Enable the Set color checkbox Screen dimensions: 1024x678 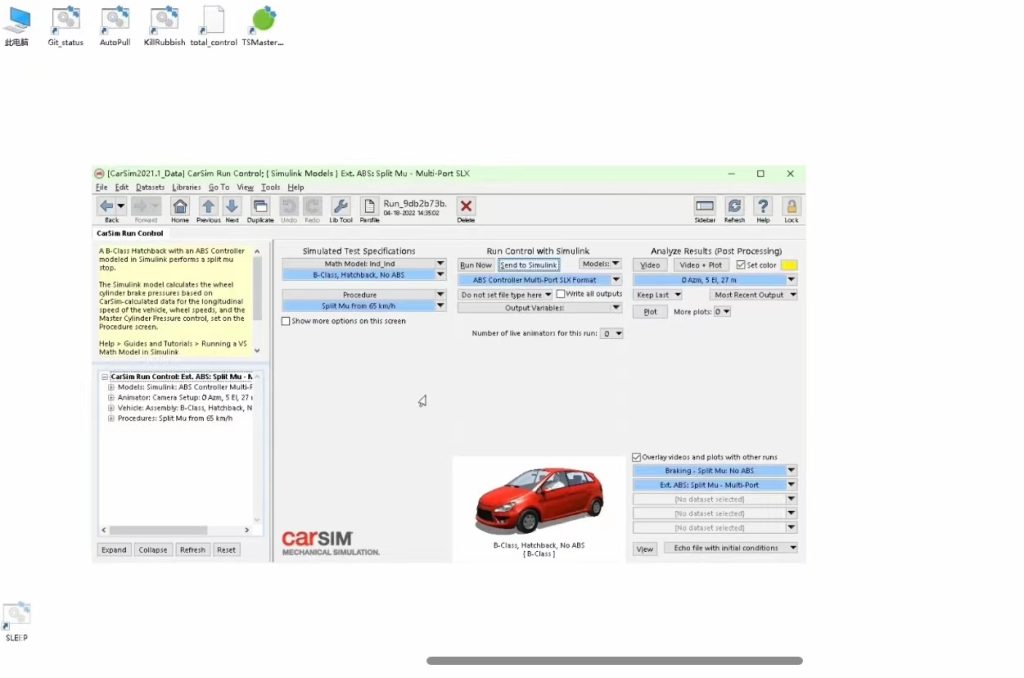(x=741, y=265)
